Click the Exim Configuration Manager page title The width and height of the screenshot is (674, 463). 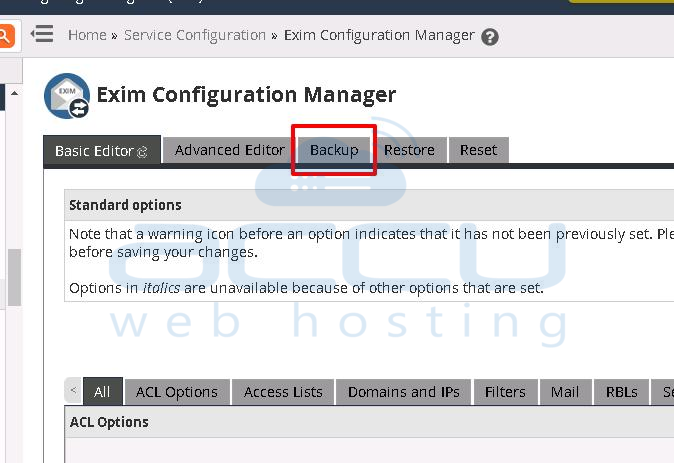(x=246, y=95)
